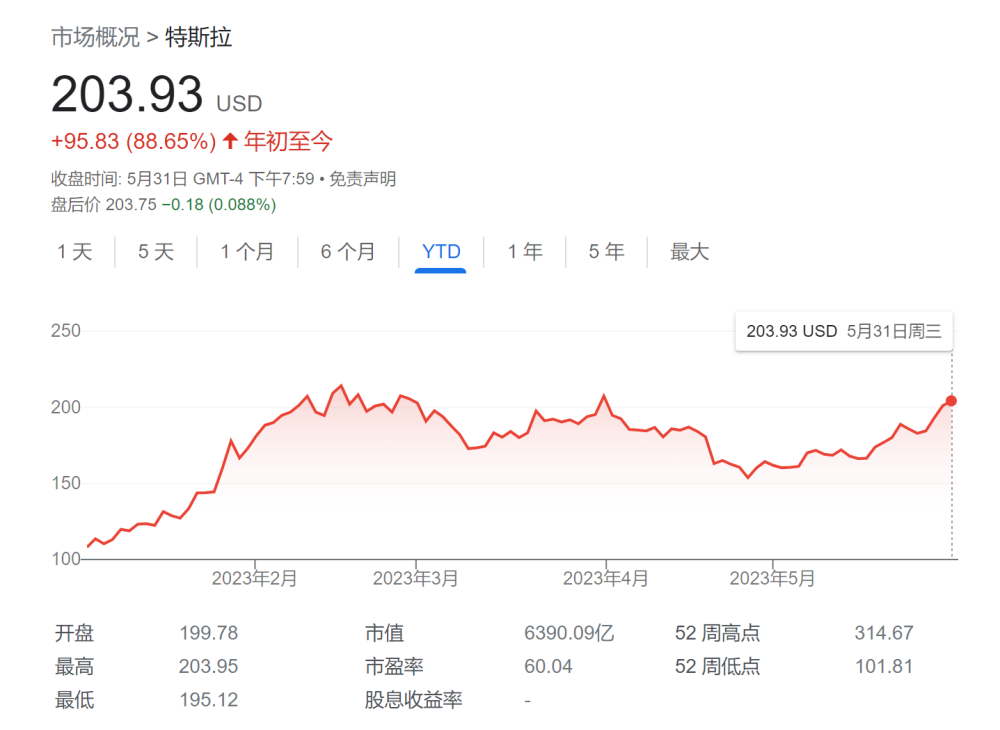Show the 最大 full history range
The image size is (1000, 730).
tap(689, 252)
